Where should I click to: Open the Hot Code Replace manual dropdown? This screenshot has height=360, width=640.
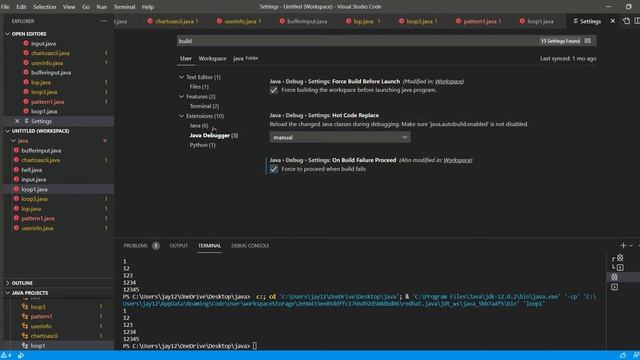(340, 138)
